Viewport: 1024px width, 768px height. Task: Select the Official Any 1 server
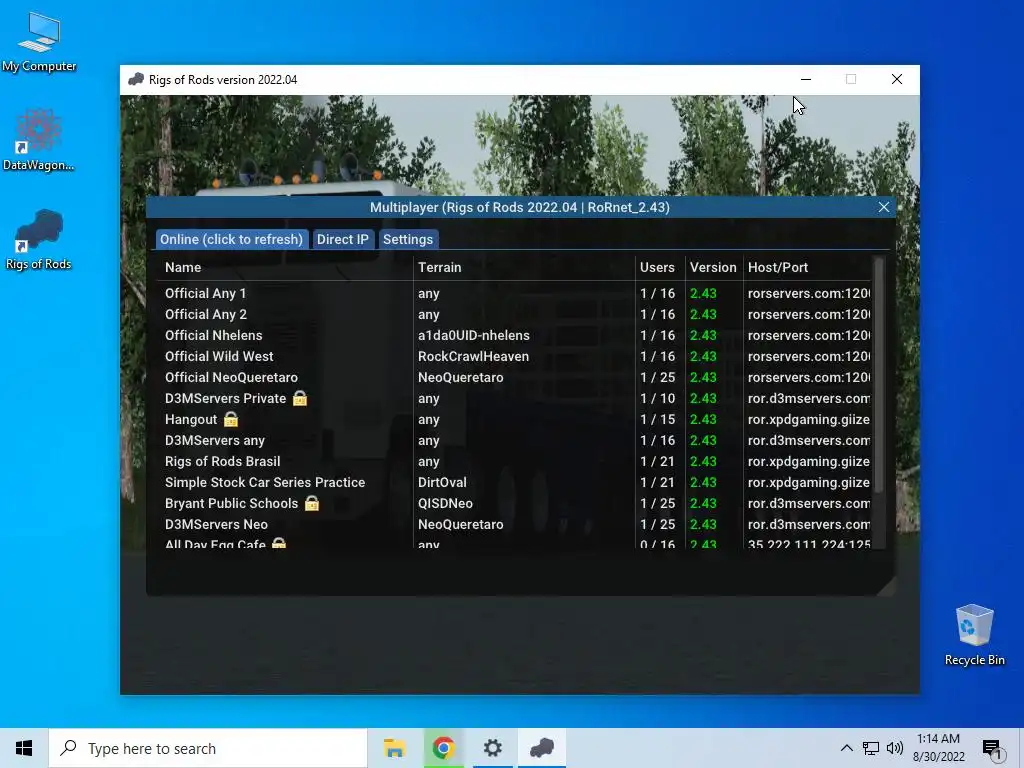pos(516,293)
